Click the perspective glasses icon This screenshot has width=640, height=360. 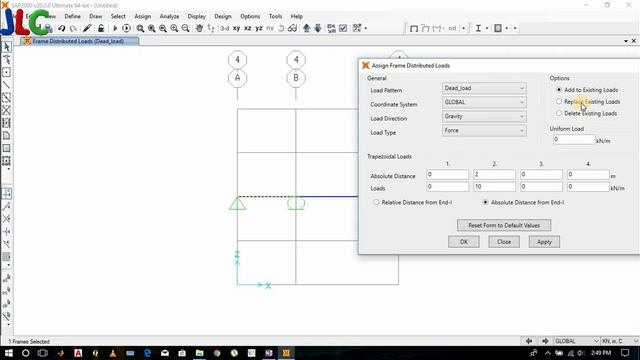coord(292,28)
